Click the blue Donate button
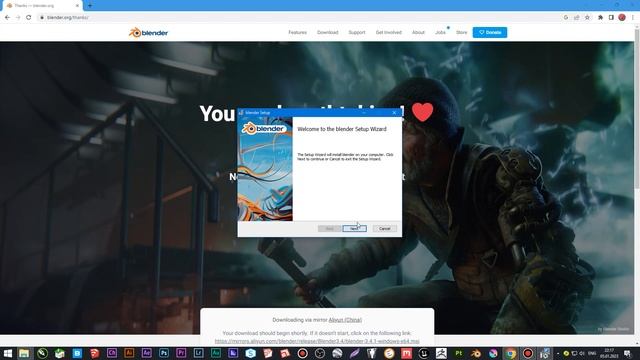640x360 pixels. (x=490, y=32)
